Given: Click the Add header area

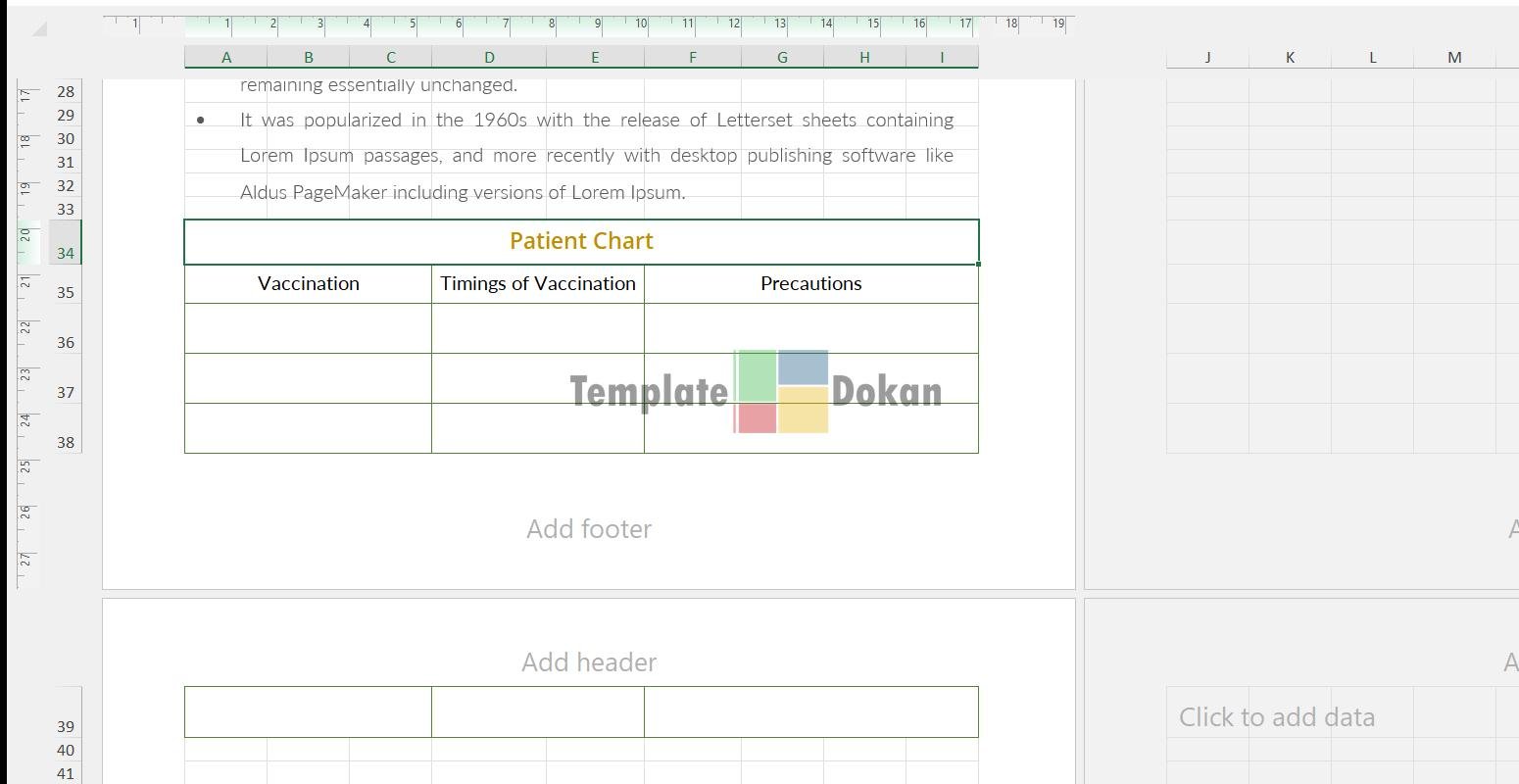Looking at the screenshot, I should (589, 662).
